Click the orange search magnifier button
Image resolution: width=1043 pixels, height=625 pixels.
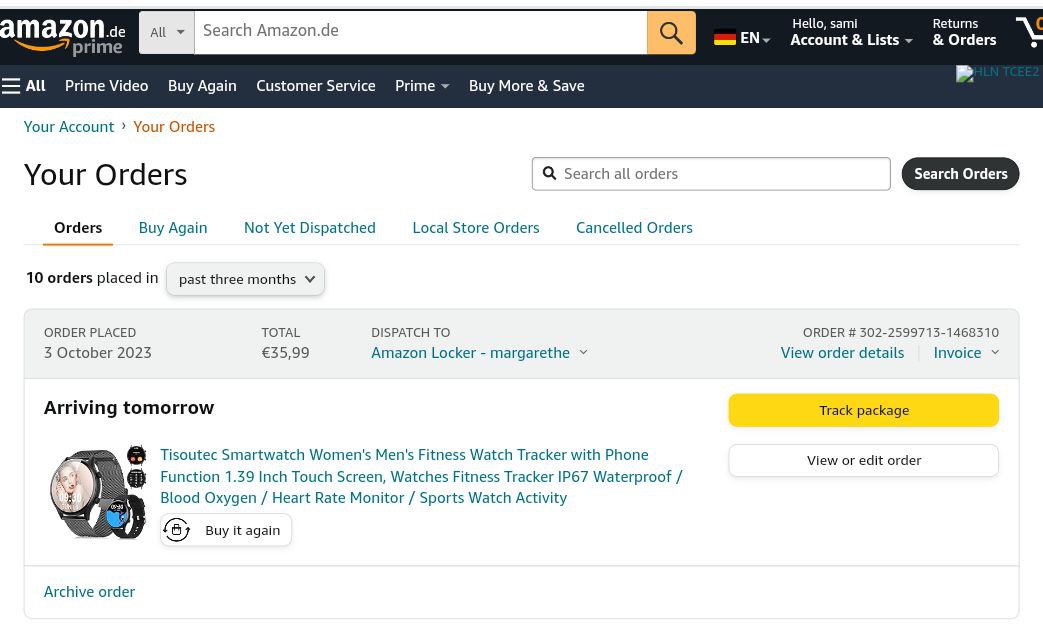click(670, 32)
